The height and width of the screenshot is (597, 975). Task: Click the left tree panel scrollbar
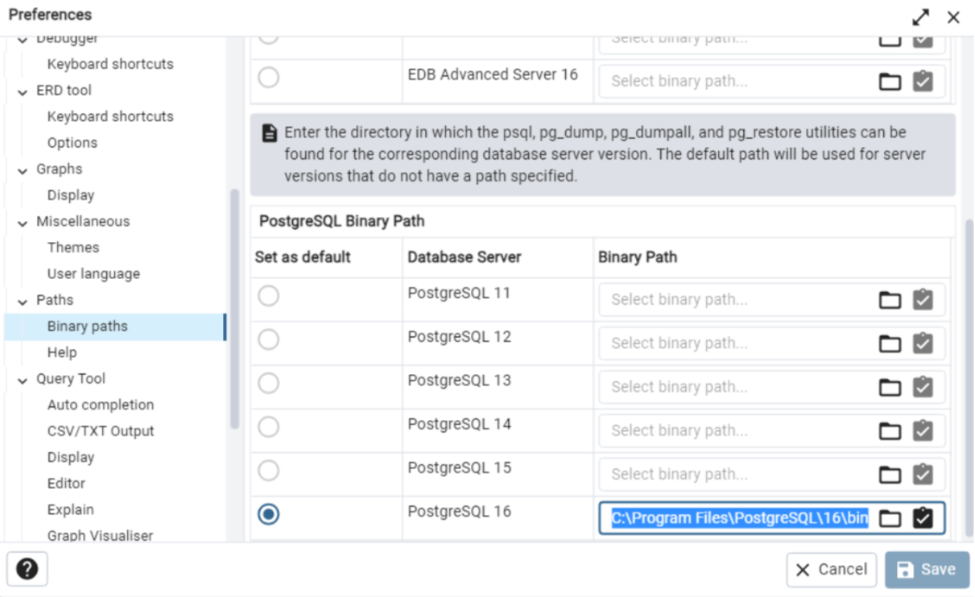tap(234, 300)
